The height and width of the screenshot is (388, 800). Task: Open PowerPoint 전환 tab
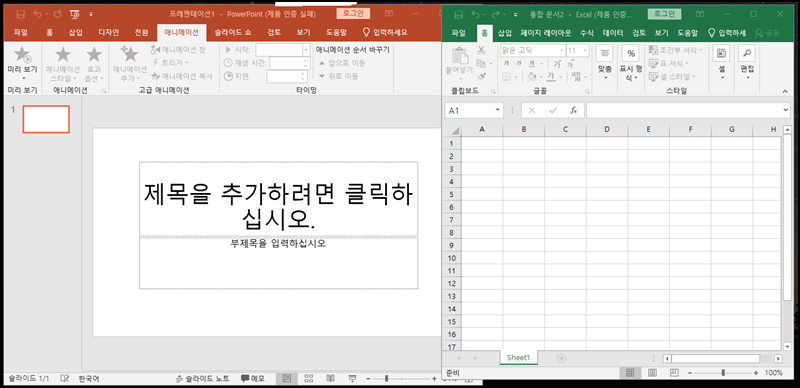coord(141,33)
